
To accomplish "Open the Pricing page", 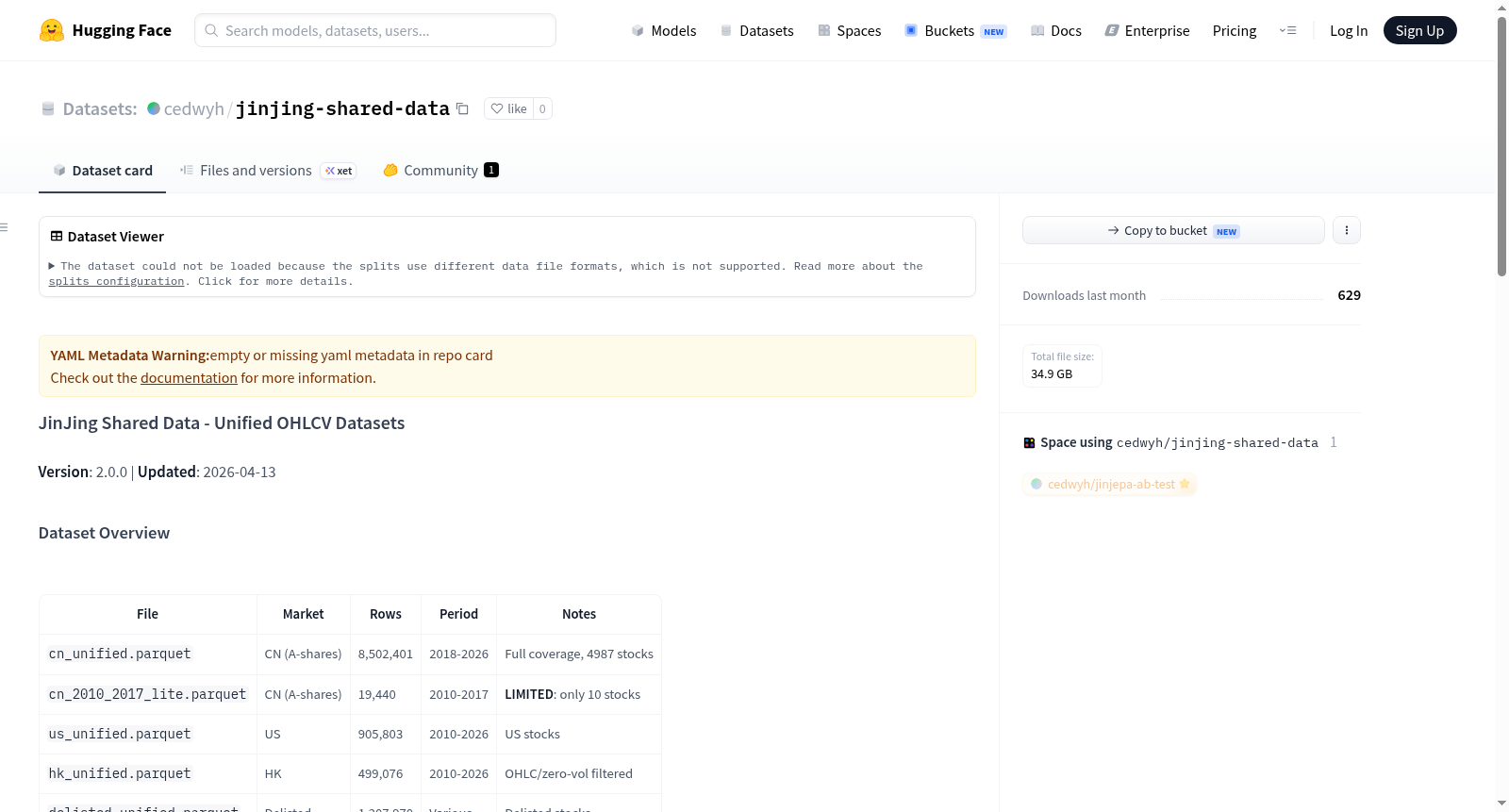I will click(1235, 30).
